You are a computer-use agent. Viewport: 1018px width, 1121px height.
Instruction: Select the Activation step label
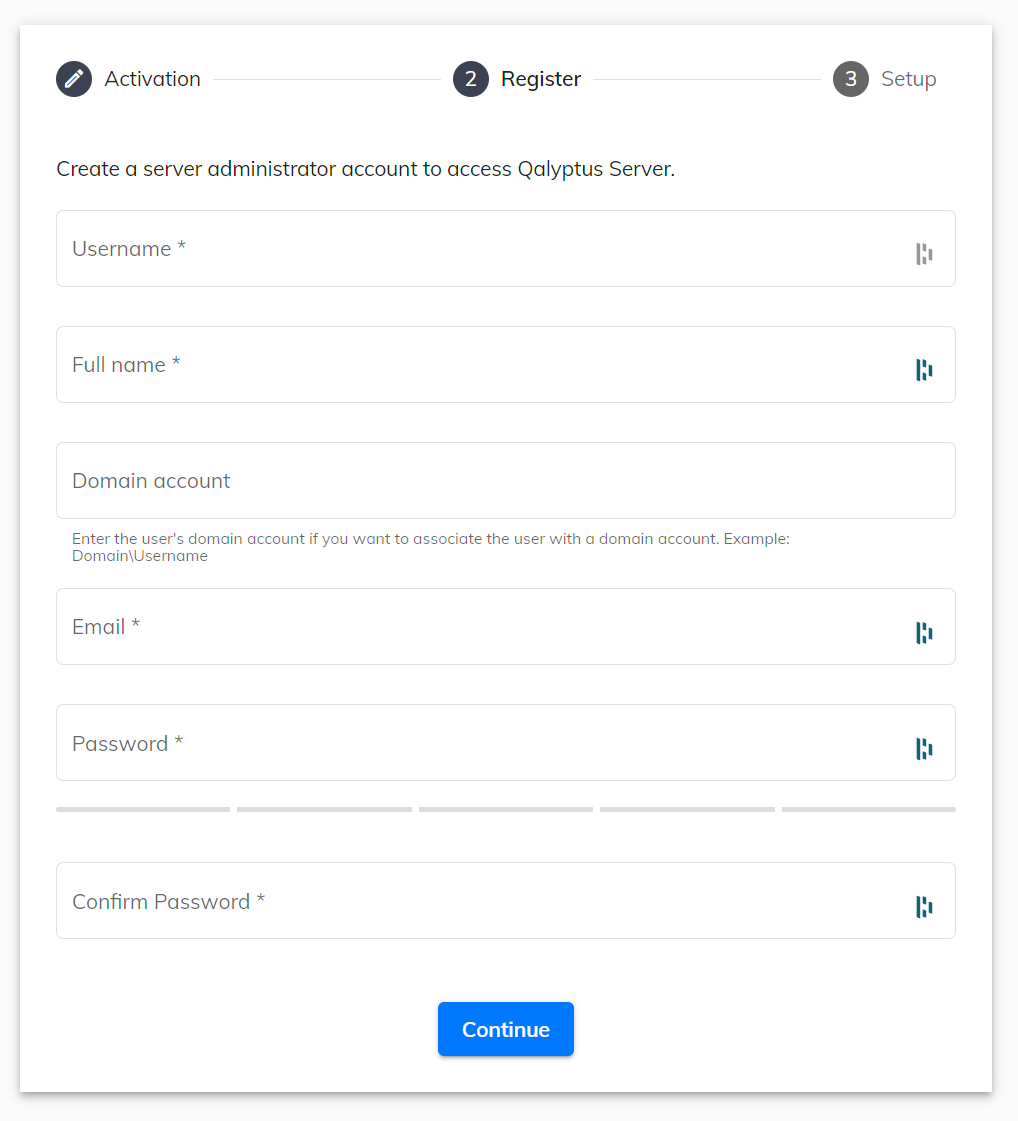[x=152, y=78]
